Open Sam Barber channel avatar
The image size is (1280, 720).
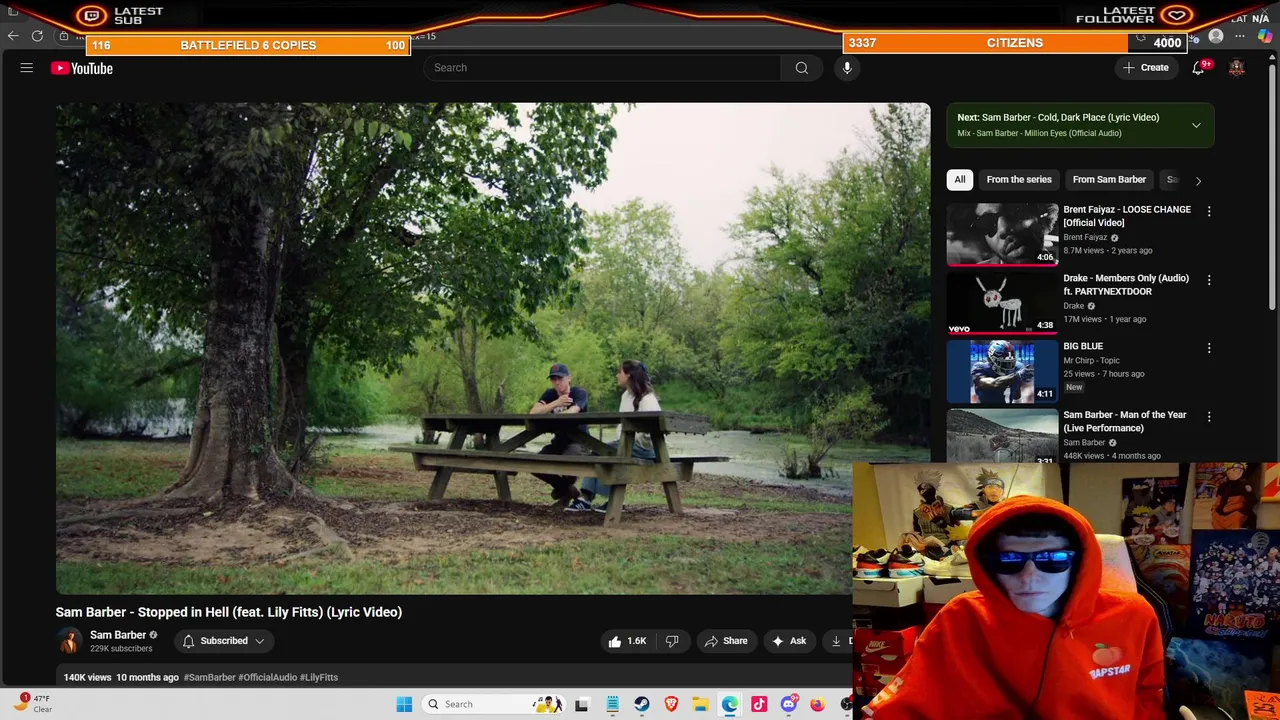pyautogui.click(x=69, y=641)
